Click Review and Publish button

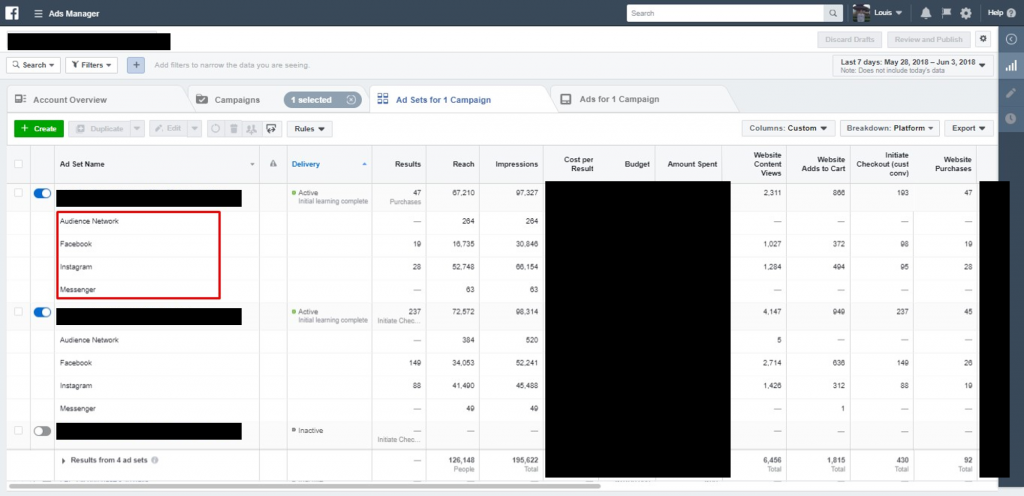point(928,39)
